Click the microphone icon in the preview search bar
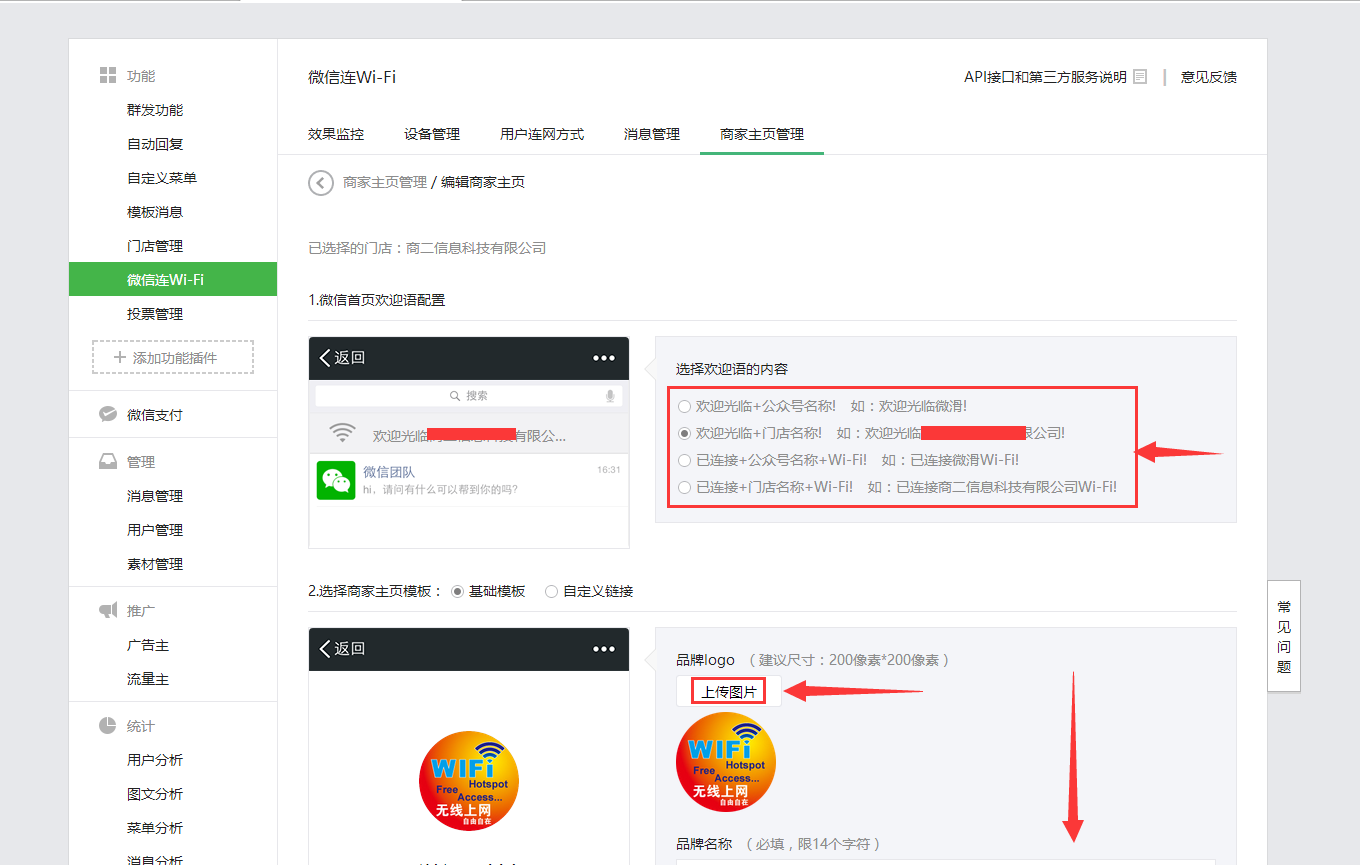The width and height of the screenshot is (1360, 865). coord(610,396)
